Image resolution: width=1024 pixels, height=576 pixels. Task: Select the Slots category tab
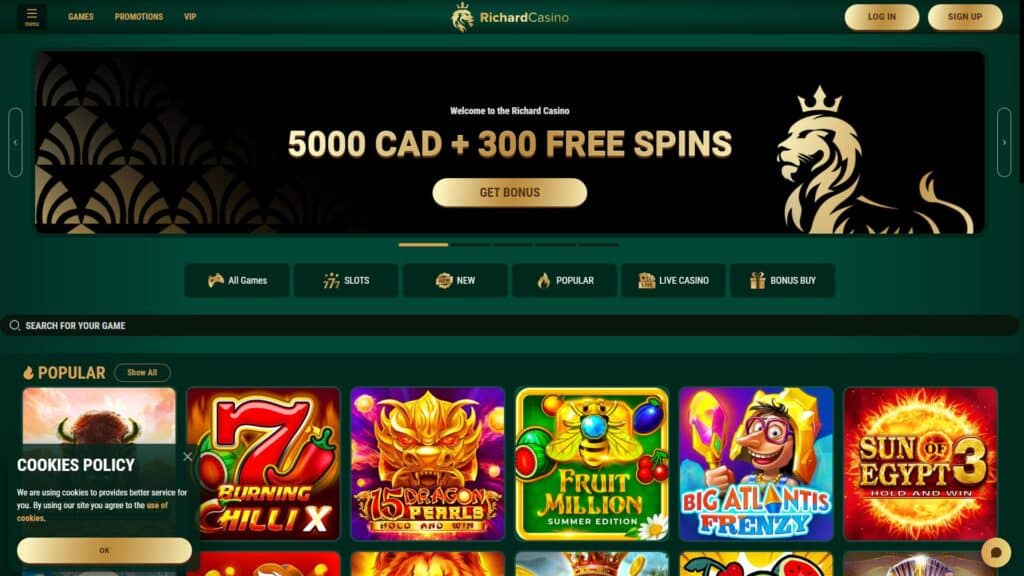tap(346, 281)
